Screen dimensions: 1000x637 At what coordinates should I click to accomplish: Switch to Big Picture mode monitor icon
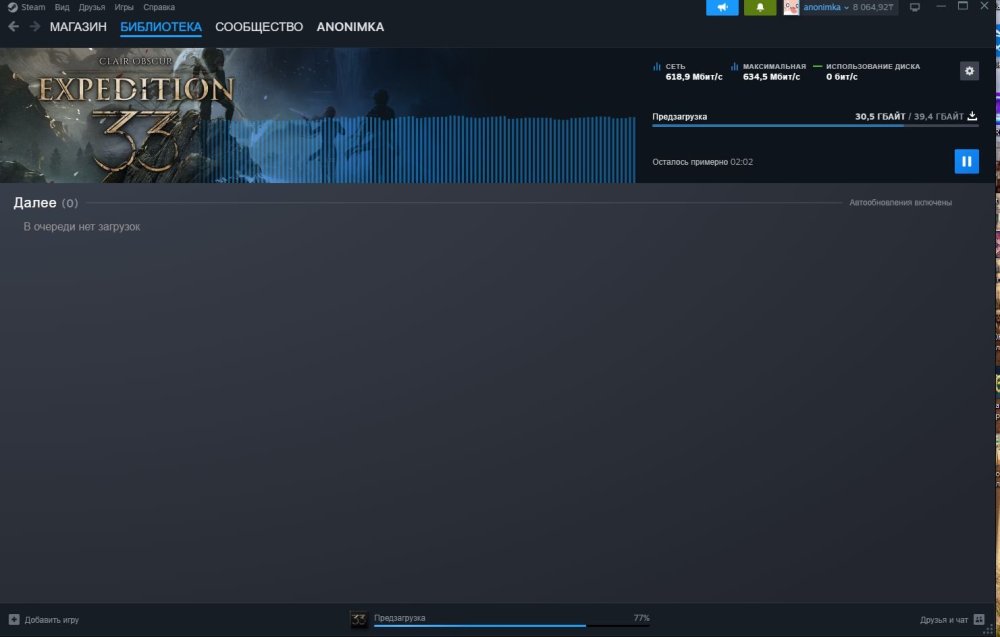[x=914, y=7]
